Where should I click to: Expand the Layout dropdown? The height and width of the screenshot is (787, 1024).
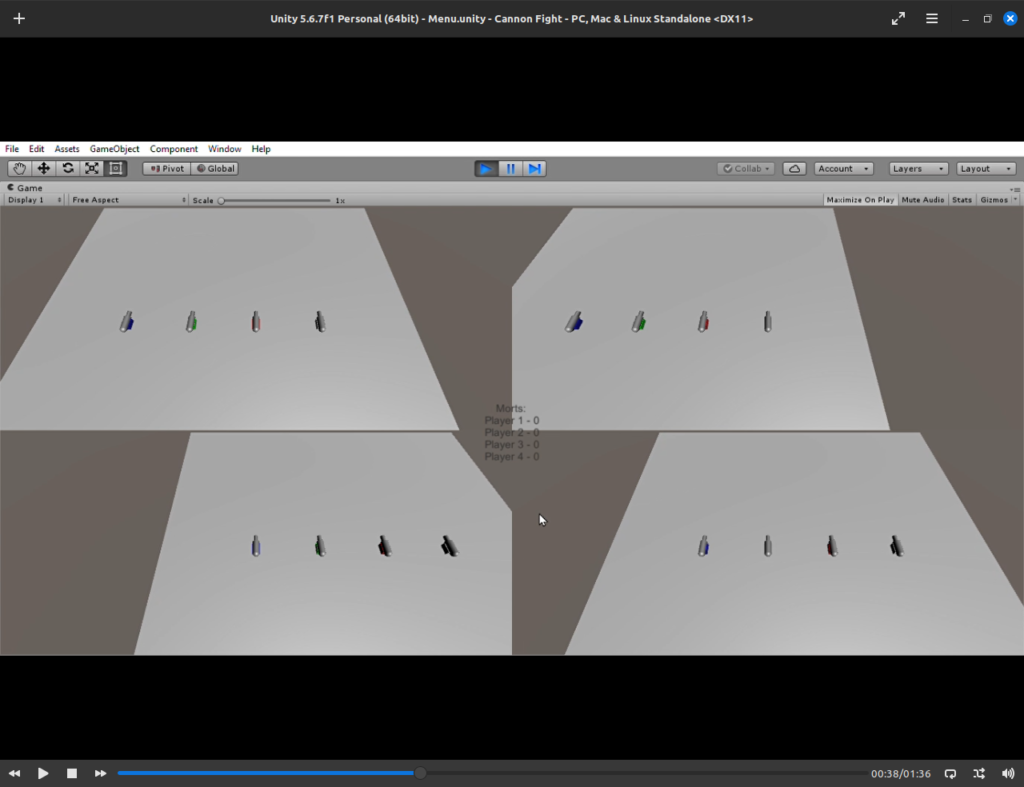(x=986, y=169)
